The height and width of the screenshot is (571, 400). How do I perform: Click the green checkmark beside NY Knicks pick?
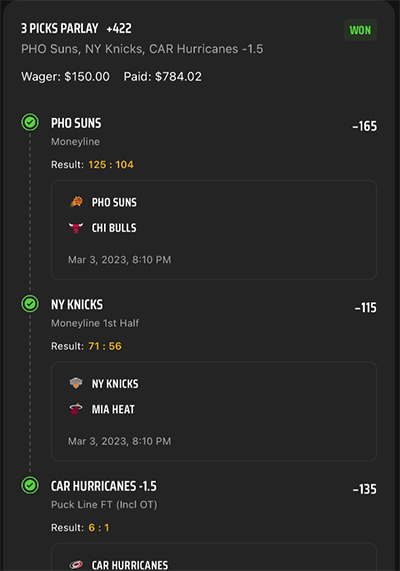click(30, 304)
